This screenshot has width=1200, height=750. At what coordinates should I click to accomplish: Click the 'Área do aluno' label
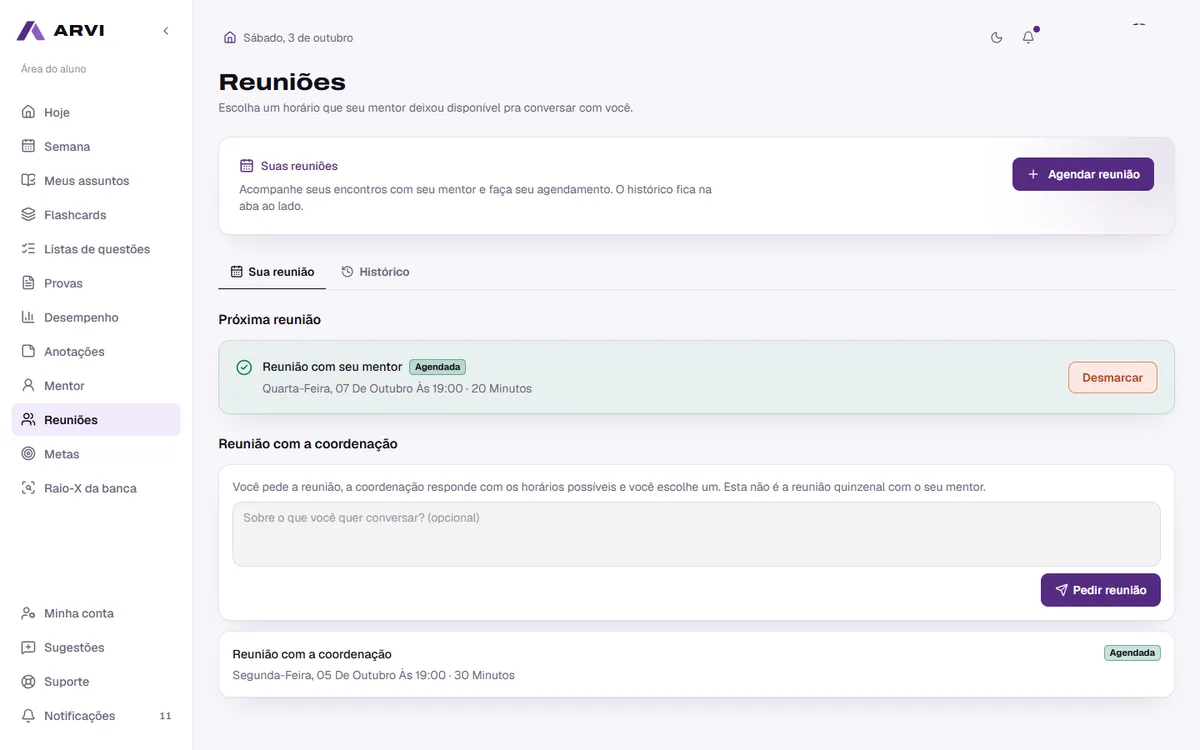[x=54, y=69]
